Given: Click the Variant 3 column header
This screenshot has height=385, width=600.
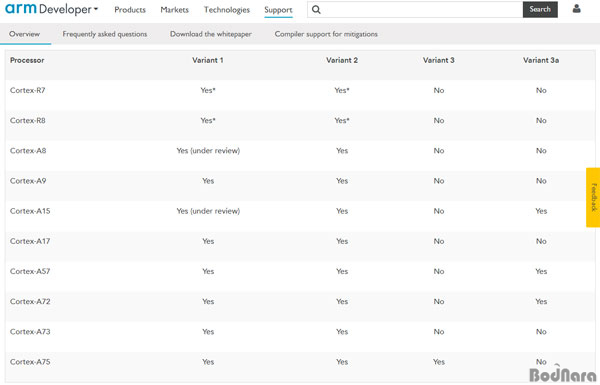Looking at the screenshot, I should coord(439,60).
